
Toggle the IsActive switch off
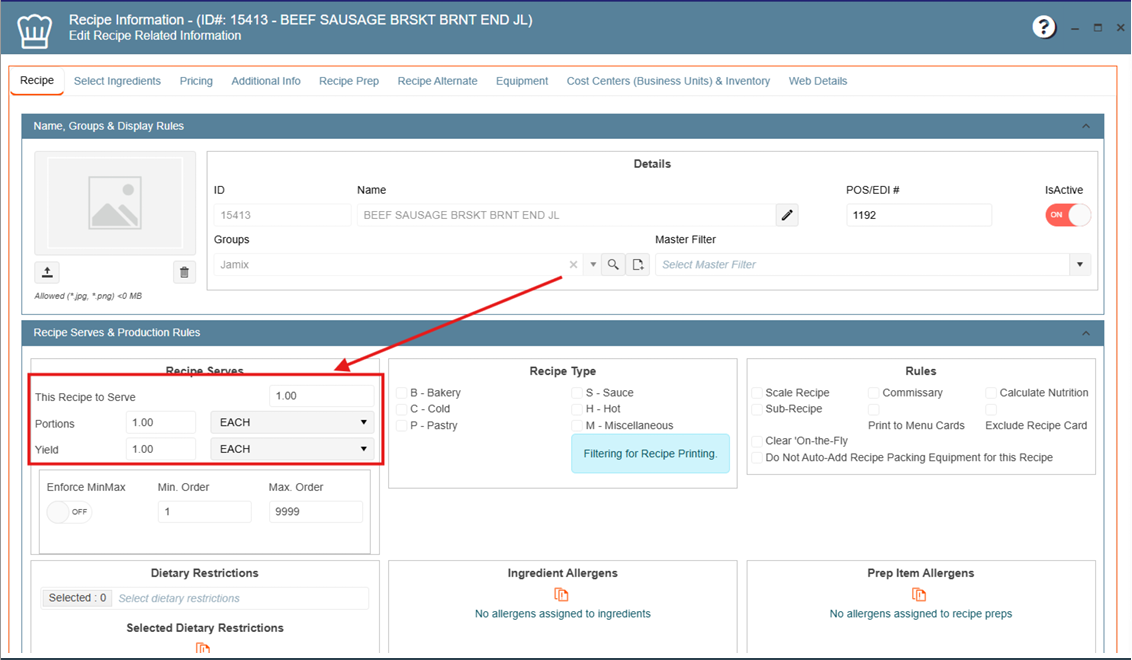click(x=1067, y=215)
